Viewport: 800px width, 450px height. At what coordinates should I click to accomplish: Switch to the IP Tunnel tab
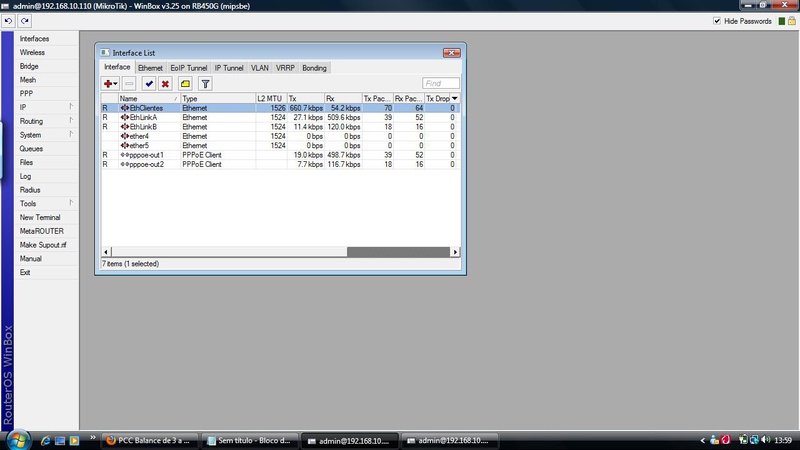coord(229,68)
